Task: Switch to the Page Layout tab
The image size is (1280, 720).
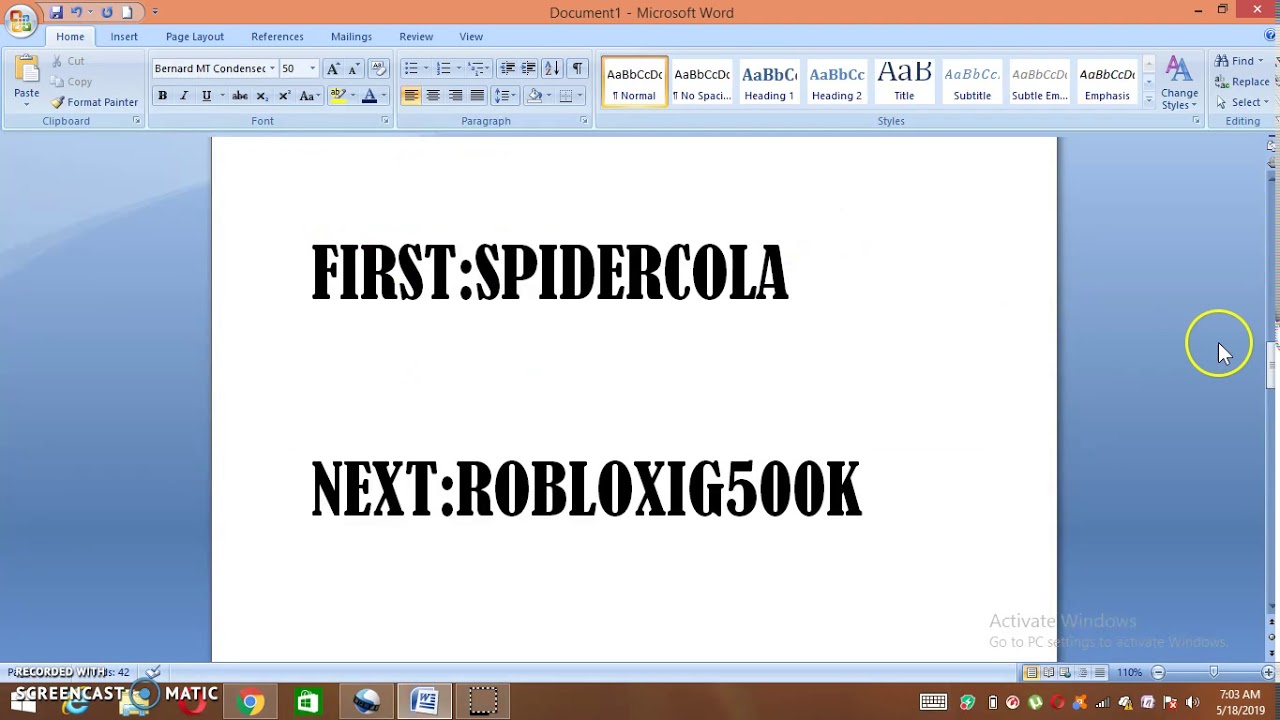Action: 195,36
